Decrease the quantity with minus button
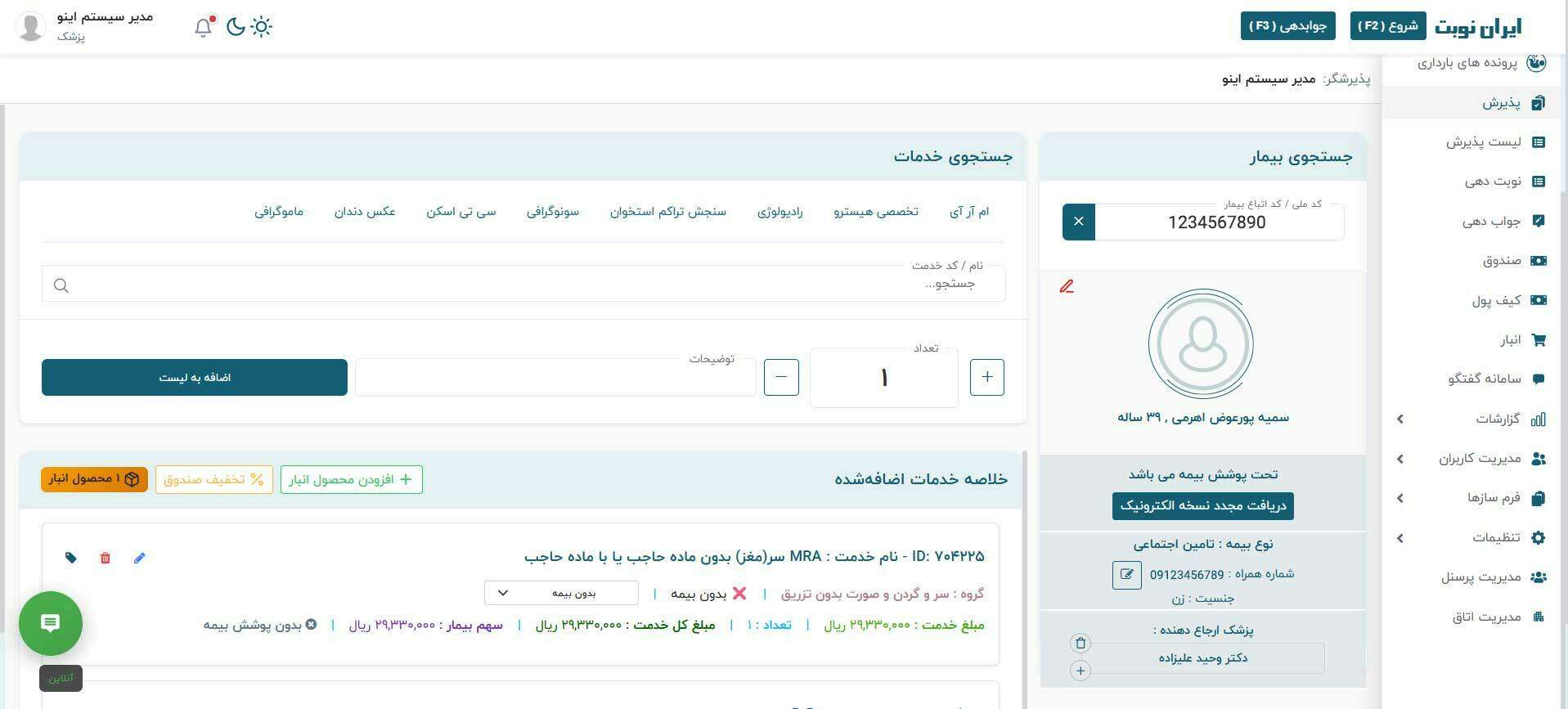Screen dimensions: 1568x709 (x=781, y=377)
